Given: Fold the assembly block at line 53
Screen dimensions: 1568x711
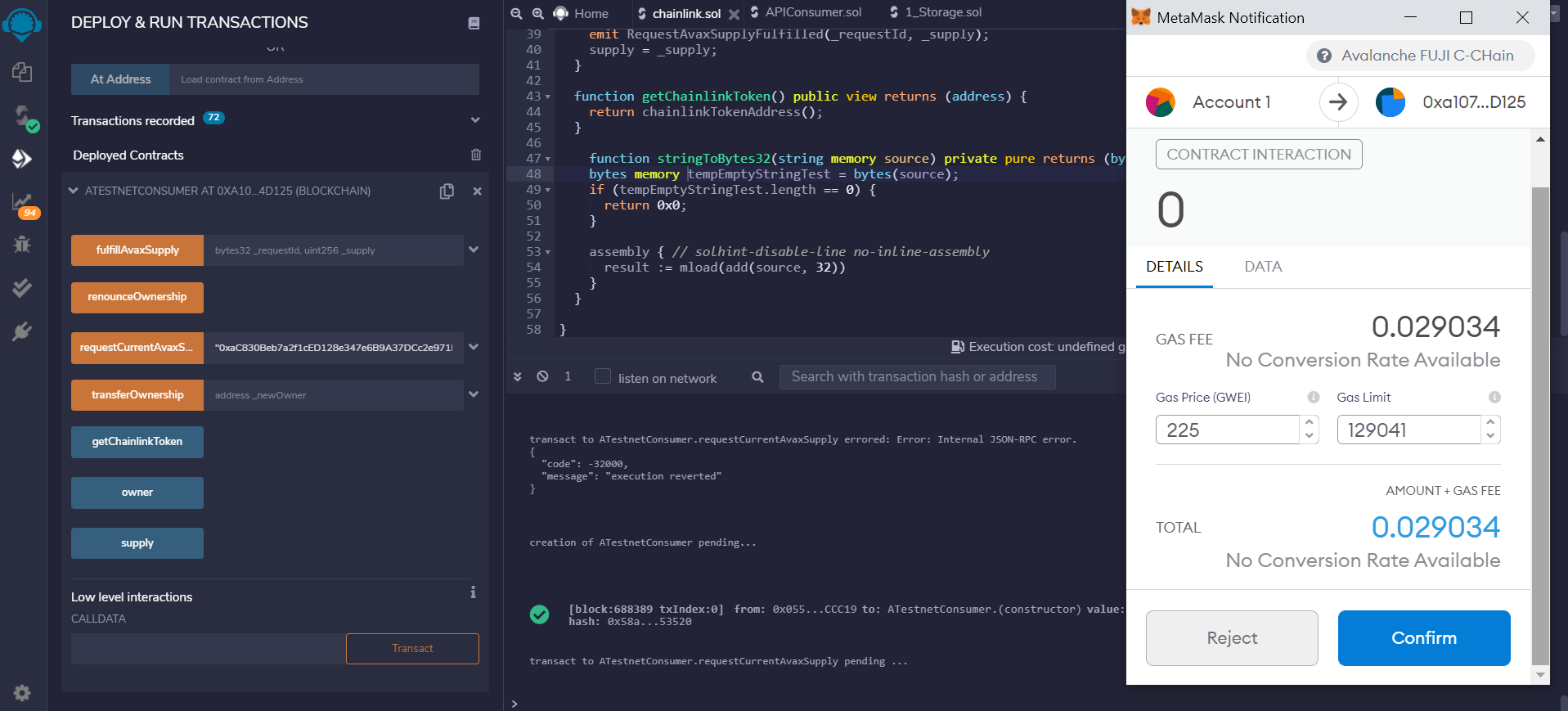Looking at the screenshot, I should click(x=548, y=252).
